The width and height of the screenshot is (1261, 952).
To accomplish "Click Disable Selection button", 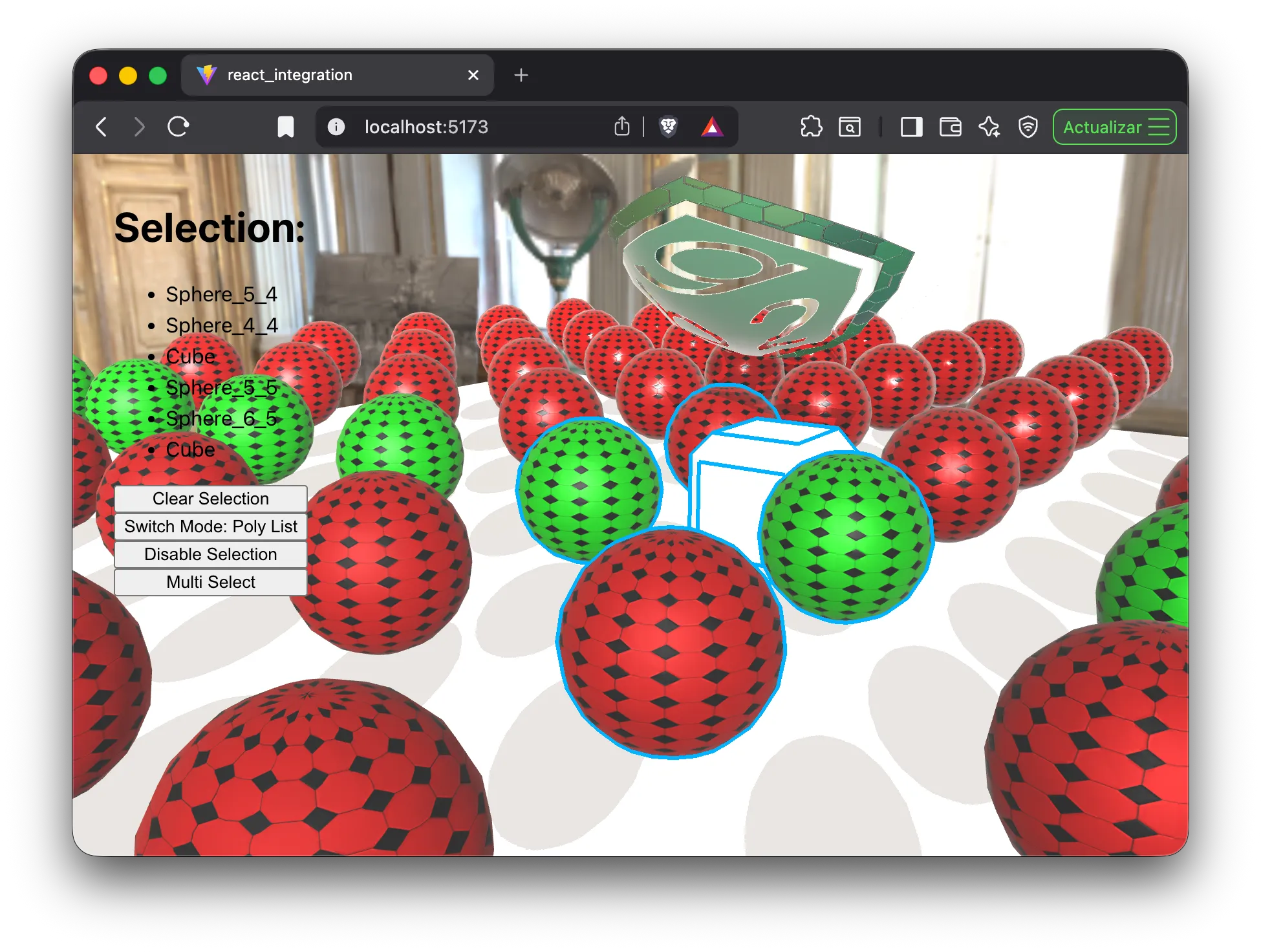I will [x=211, y=554].
